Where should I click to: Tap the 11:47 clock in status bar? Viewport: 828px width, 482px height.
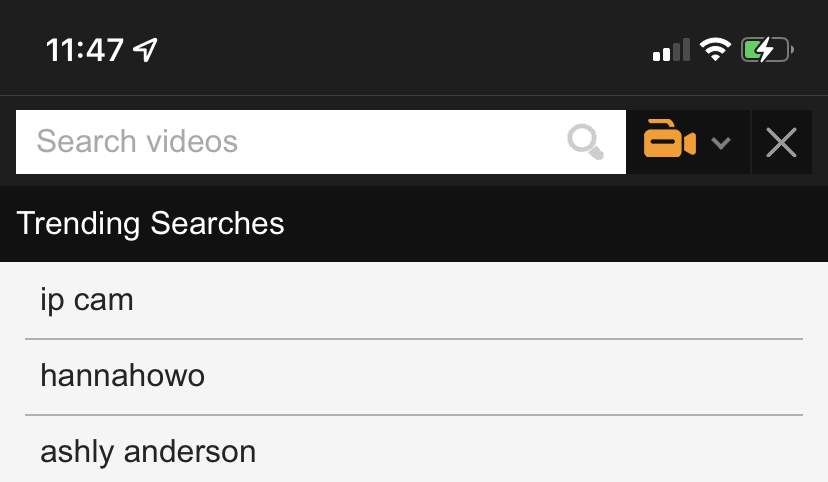pos(84,49)
